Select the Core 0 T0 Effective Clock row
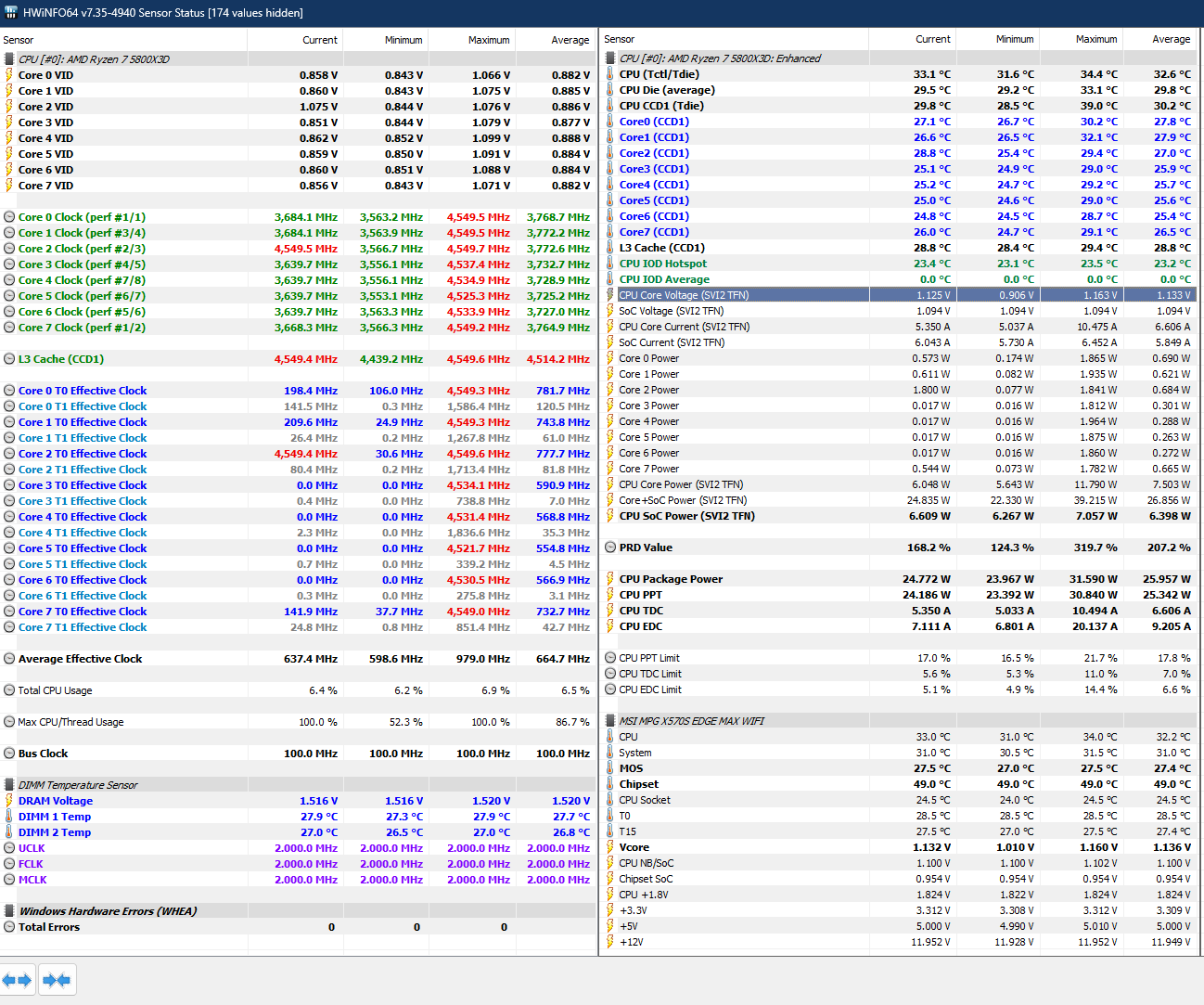The image size is (1204, 1005). point(298,391)
